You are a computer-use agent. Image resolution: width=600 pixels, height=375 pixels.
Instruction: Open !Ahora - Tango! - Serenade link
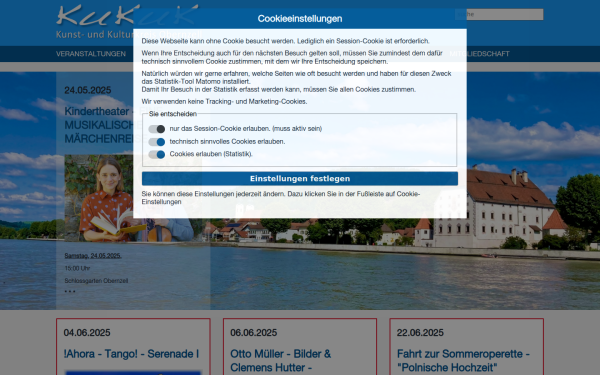tap(131, 354)
